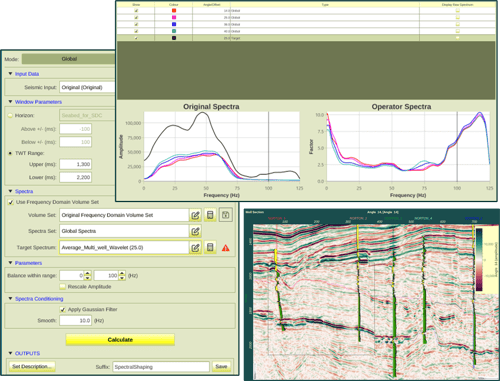Click the Type column header

click(325, 5)
